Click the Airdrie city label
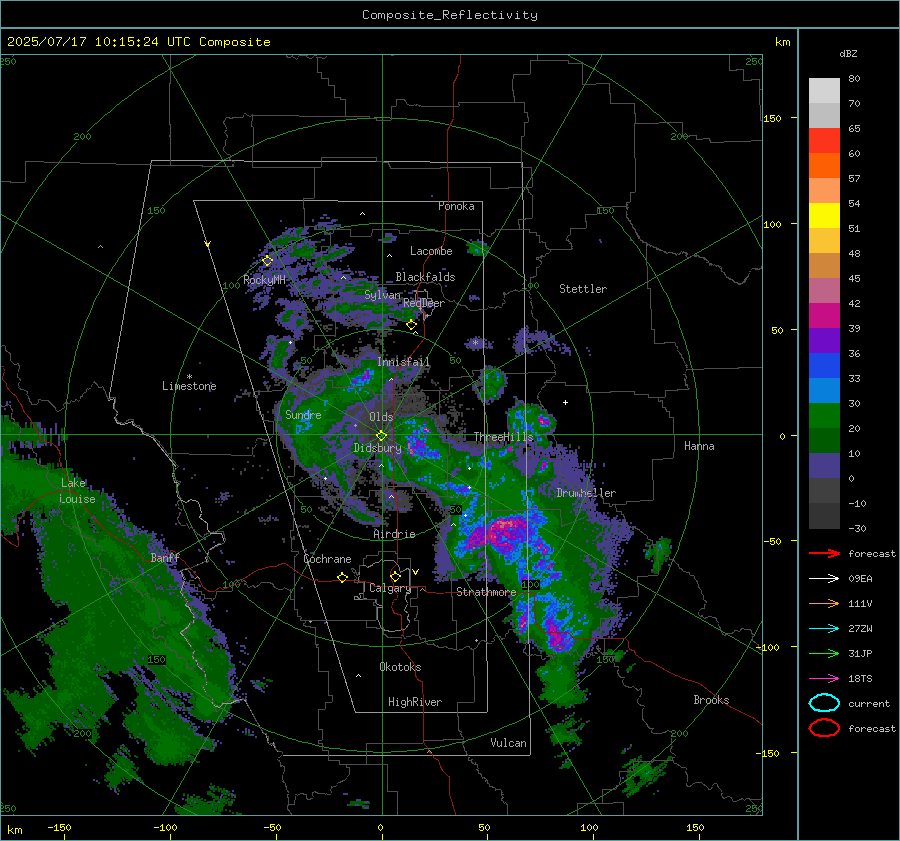Screen dimensions: 900x841 coord(394,534)
